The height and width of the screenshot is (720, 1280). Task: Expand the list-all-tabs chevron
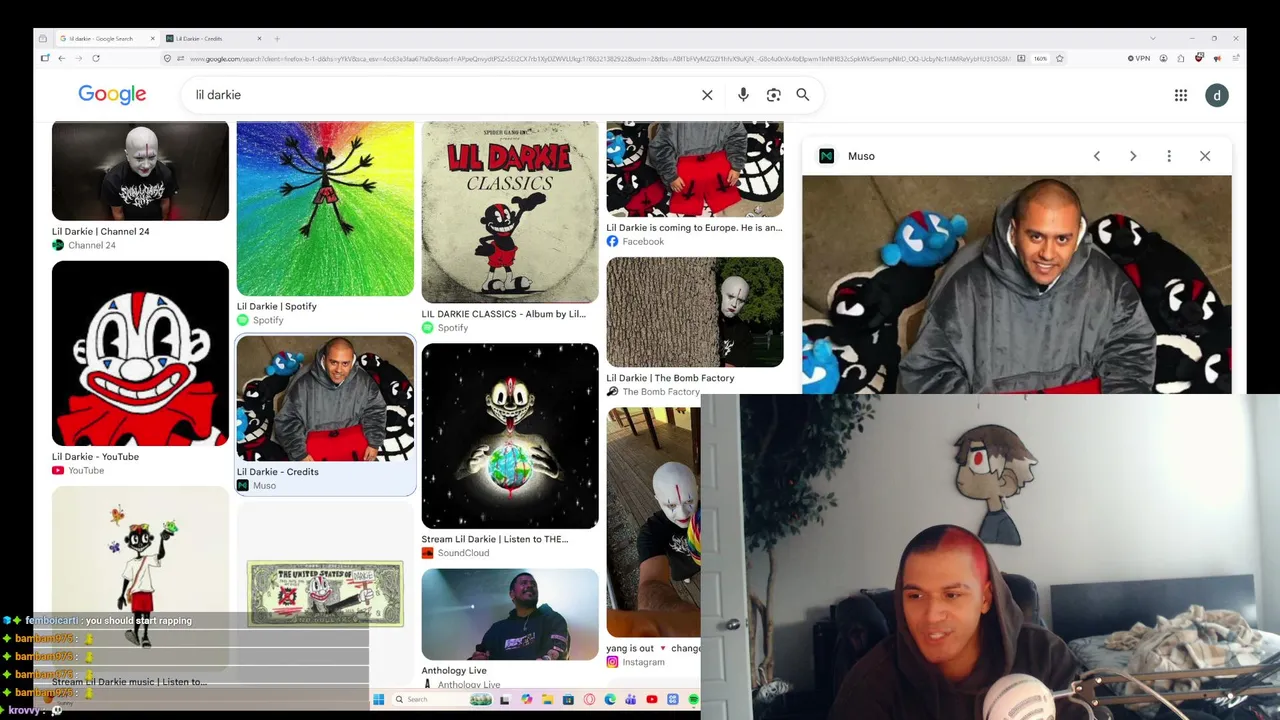pos(1153,39)
